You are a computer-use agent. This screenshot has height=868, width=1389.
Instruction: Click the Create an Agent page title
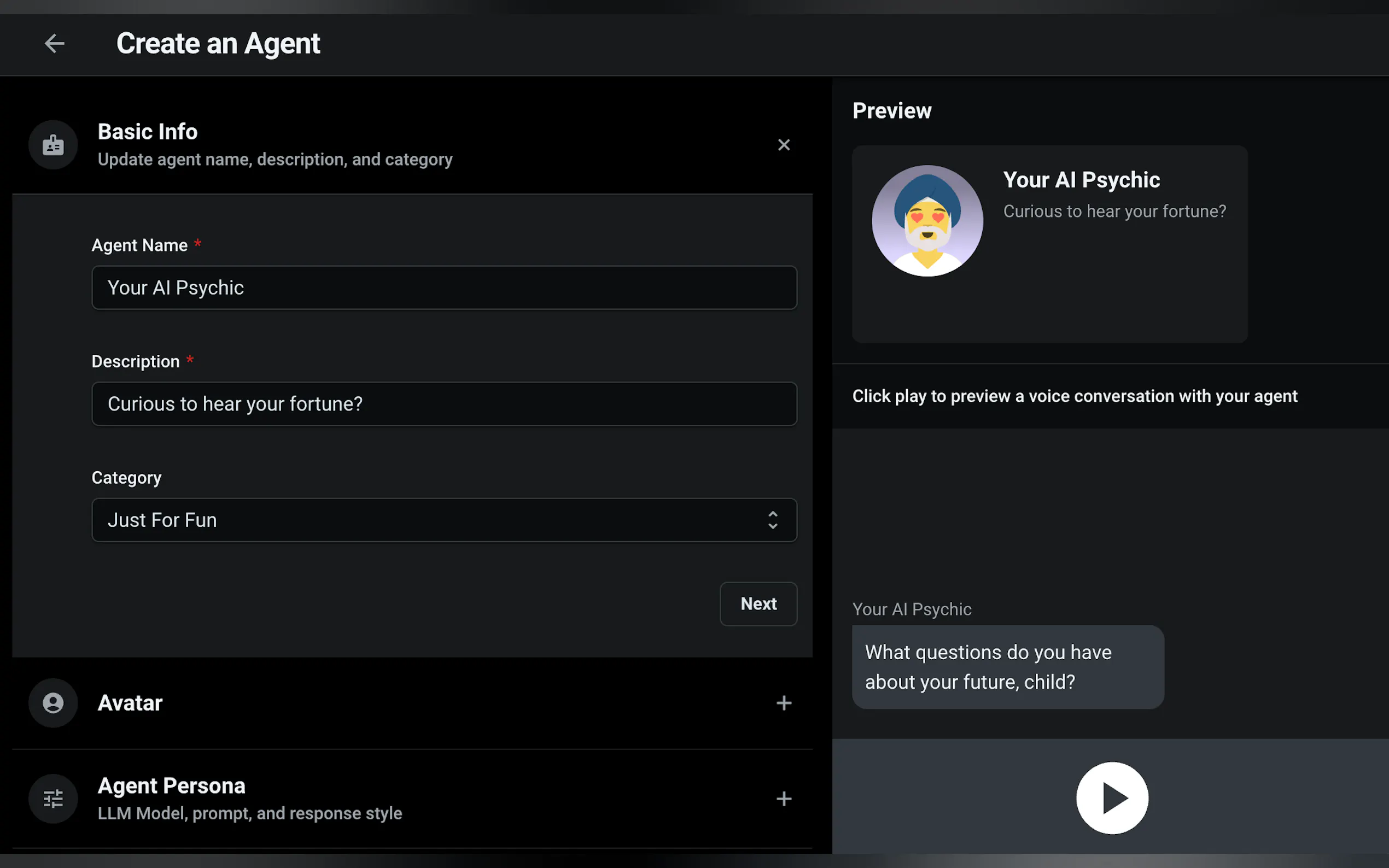point(218,44)
